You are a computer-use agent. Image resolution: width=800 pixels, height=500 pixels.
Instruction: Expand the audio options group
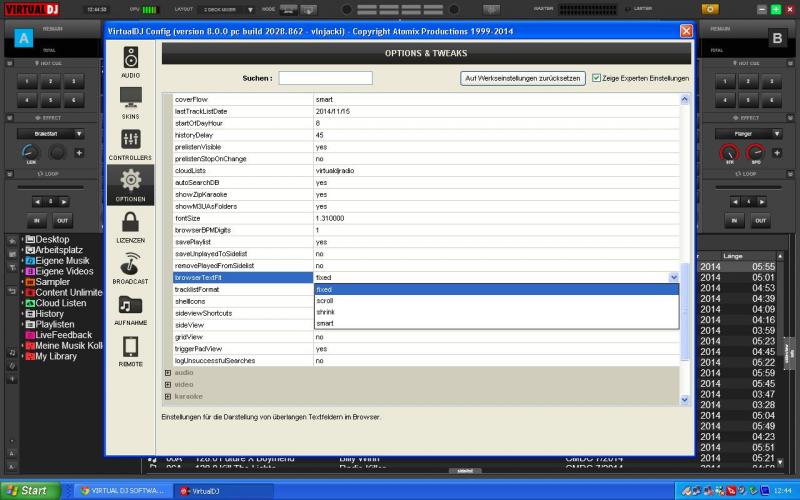click(x=167, y=372)
